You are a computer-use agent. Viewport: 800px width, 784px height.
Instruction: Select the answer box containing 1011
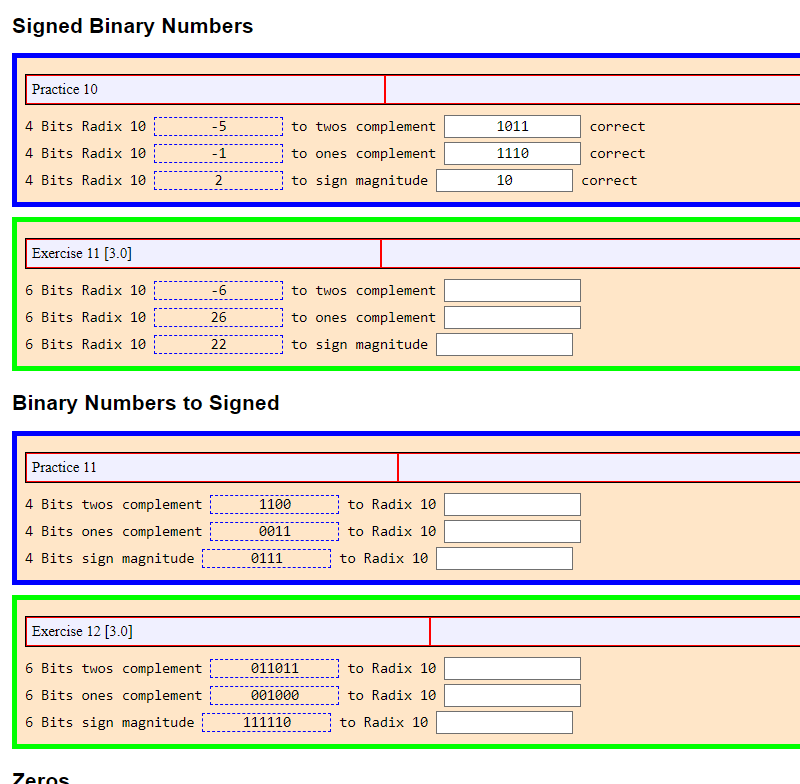point(512,126)
